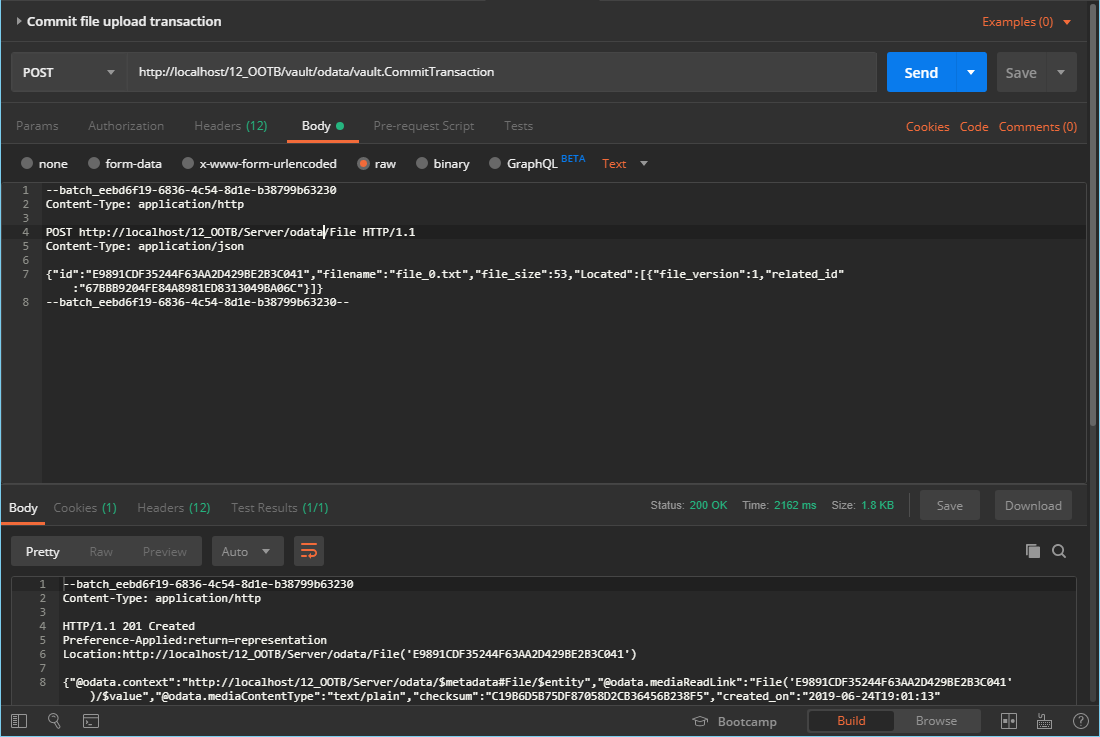Open the Postman console icon
Viewport: 1100px width, 737px height.
pyautogui.click(x=90, y=721)
